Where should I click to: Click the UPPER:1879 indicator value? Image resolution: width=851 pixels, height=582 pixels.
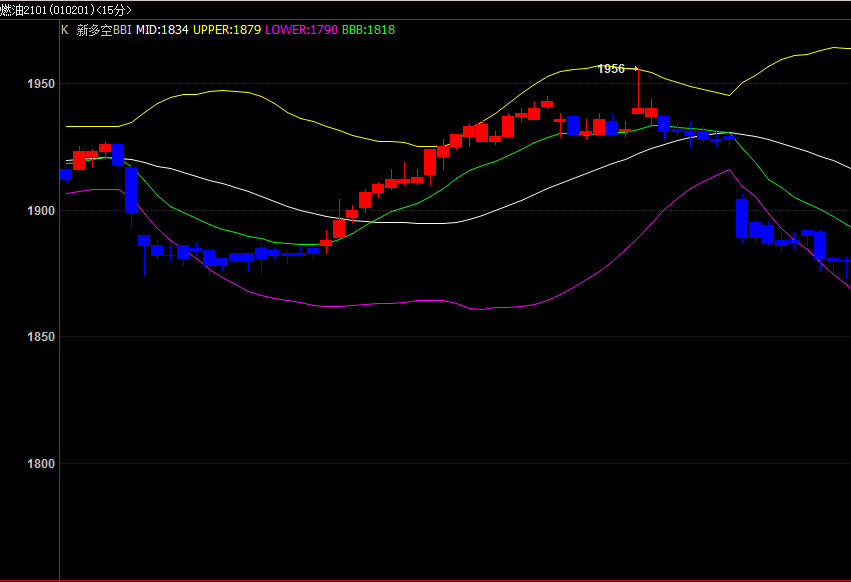(227, 30)
